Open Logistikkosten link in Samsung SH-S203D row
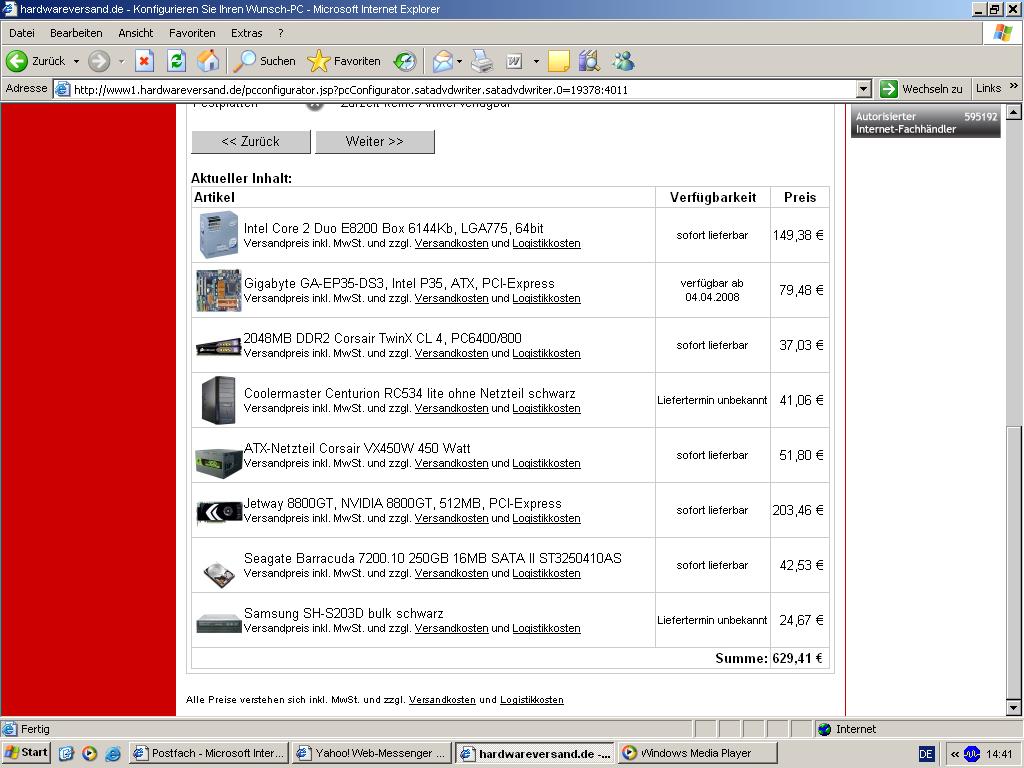The width and height of the screenshot is (1024, 768). click(x=546, y=628)
